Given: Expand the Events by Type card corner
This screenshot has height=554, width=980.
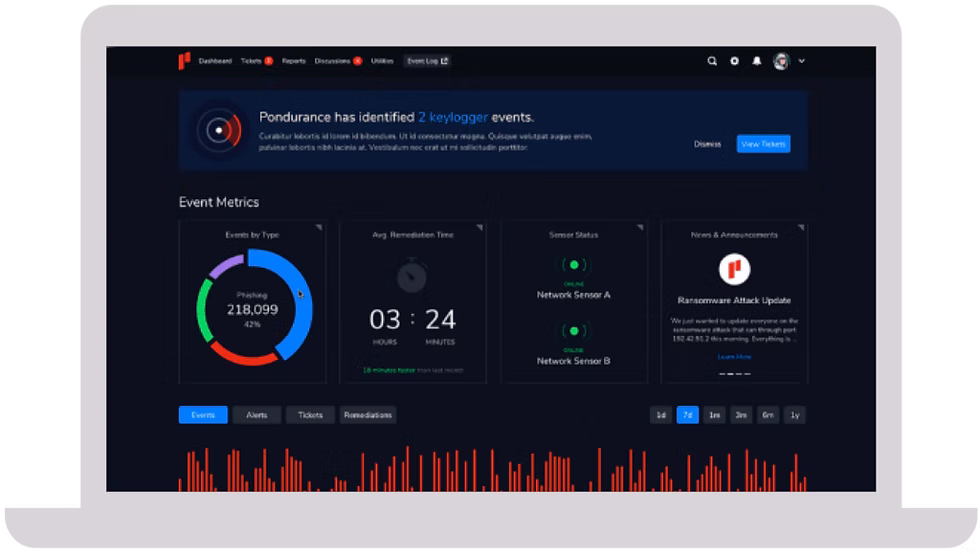Looking at the screenshot, I should coord(320,228).
